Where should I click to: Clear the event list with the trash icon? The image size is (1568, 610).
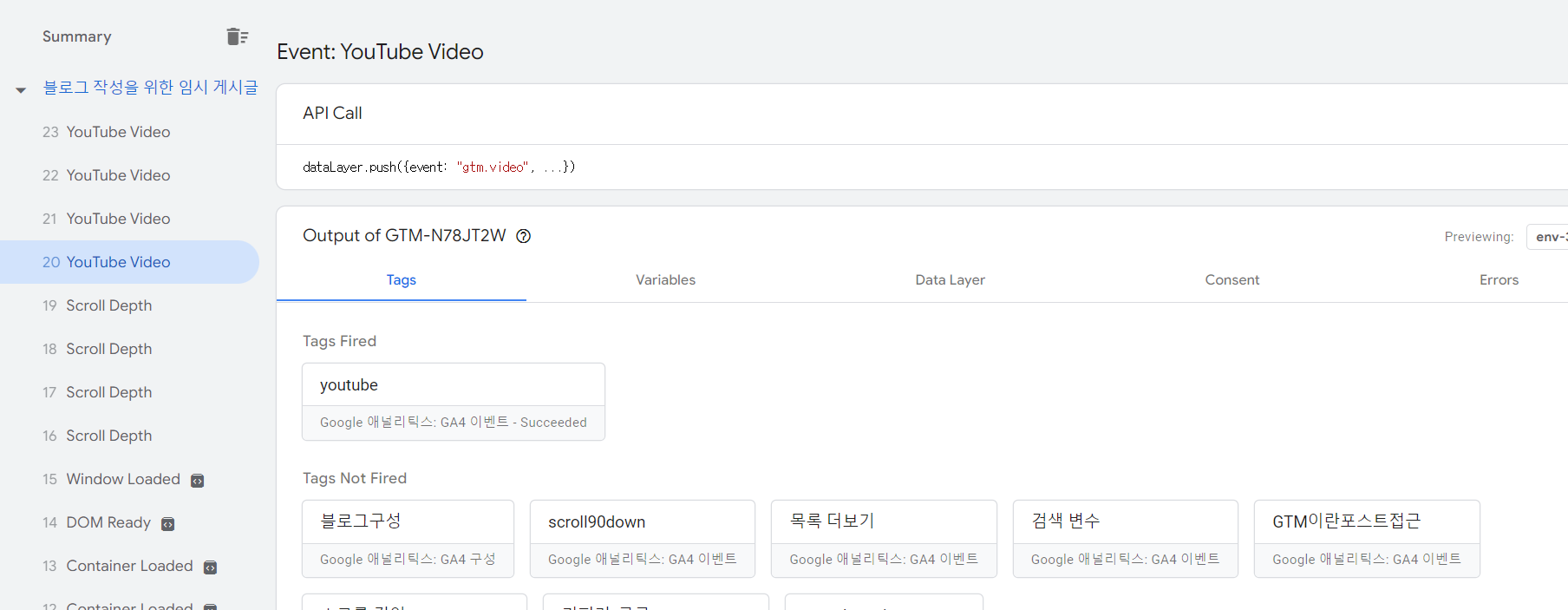[x=238, y=36]
